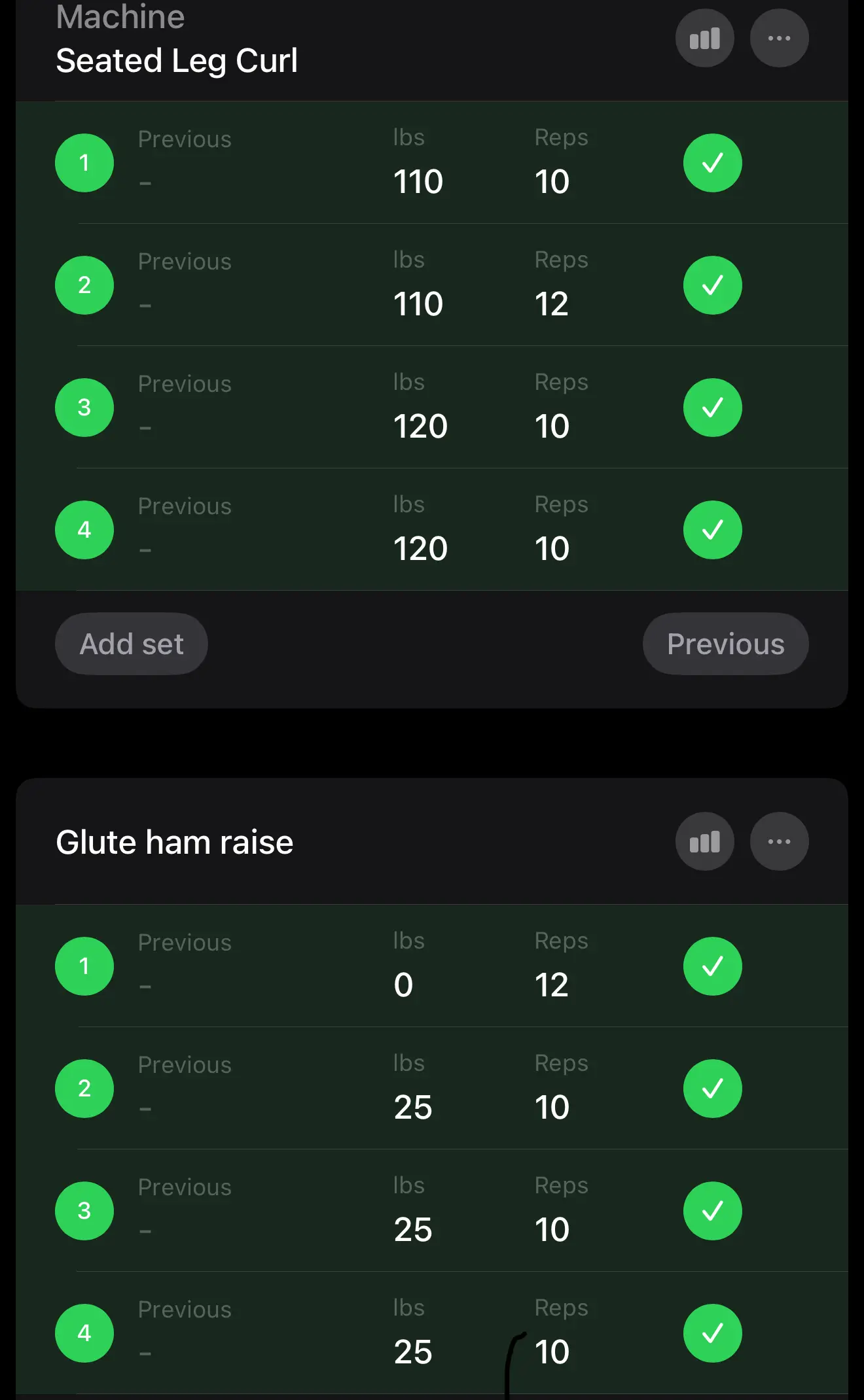
Task: Edit 120 lbs weight in leg curl set 3
Action: click(x=420, y=427)
